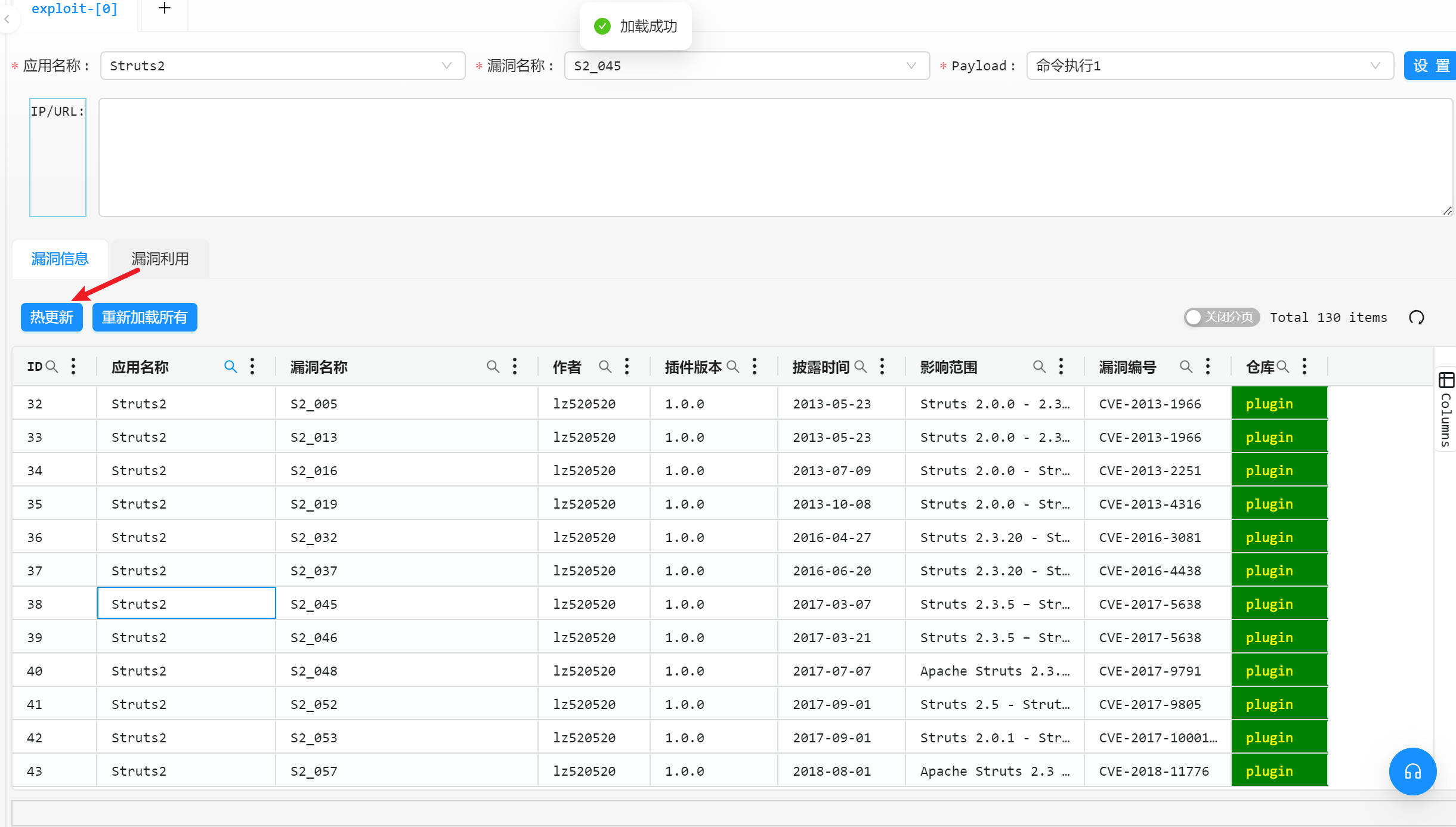1456x827 pixels.
Task: Click inside the IP/URL text area
Action: click(774, 157)
